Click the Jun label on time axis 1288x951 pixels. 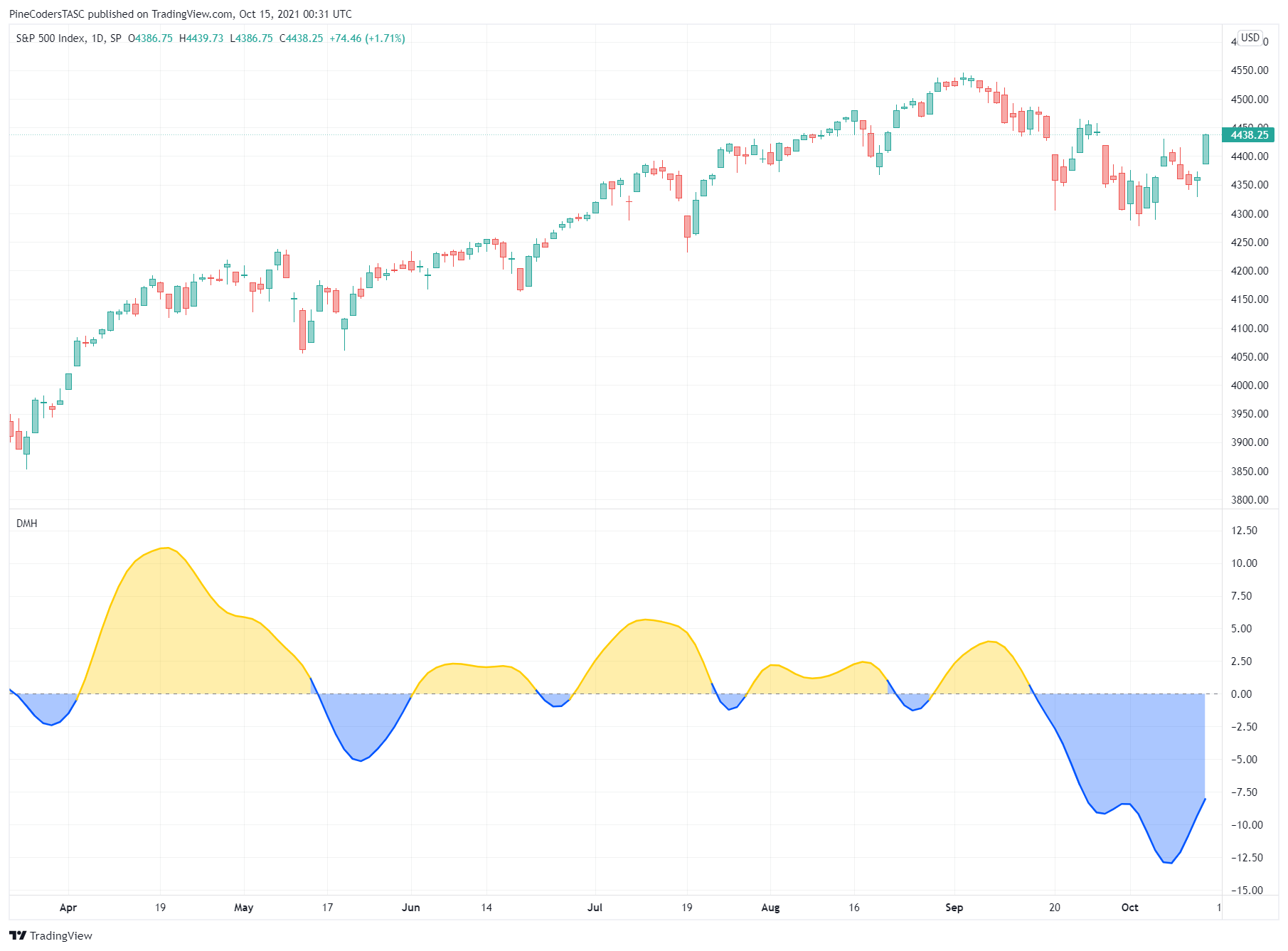[411, 908]
